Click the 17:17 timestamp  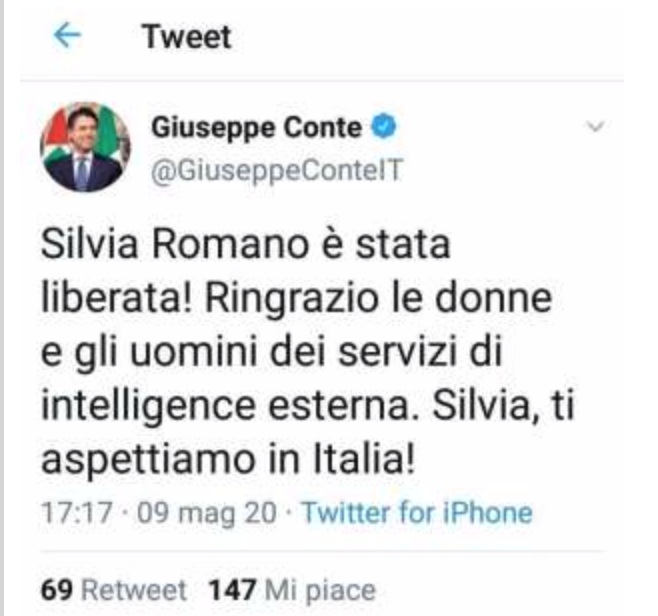pos(77,512)
